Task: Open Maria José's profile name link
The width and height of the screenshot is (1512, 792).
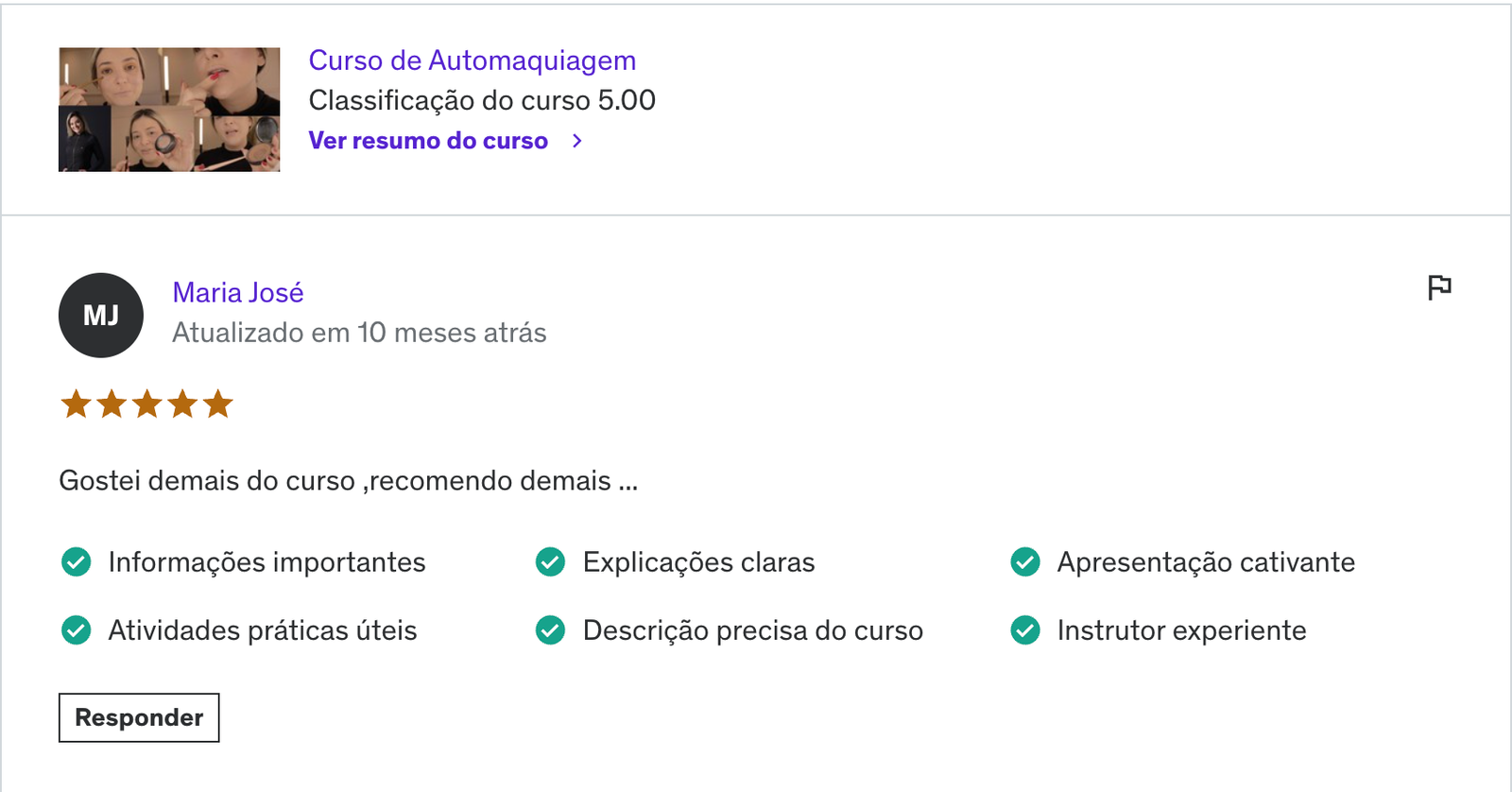Action: (238, 293)
